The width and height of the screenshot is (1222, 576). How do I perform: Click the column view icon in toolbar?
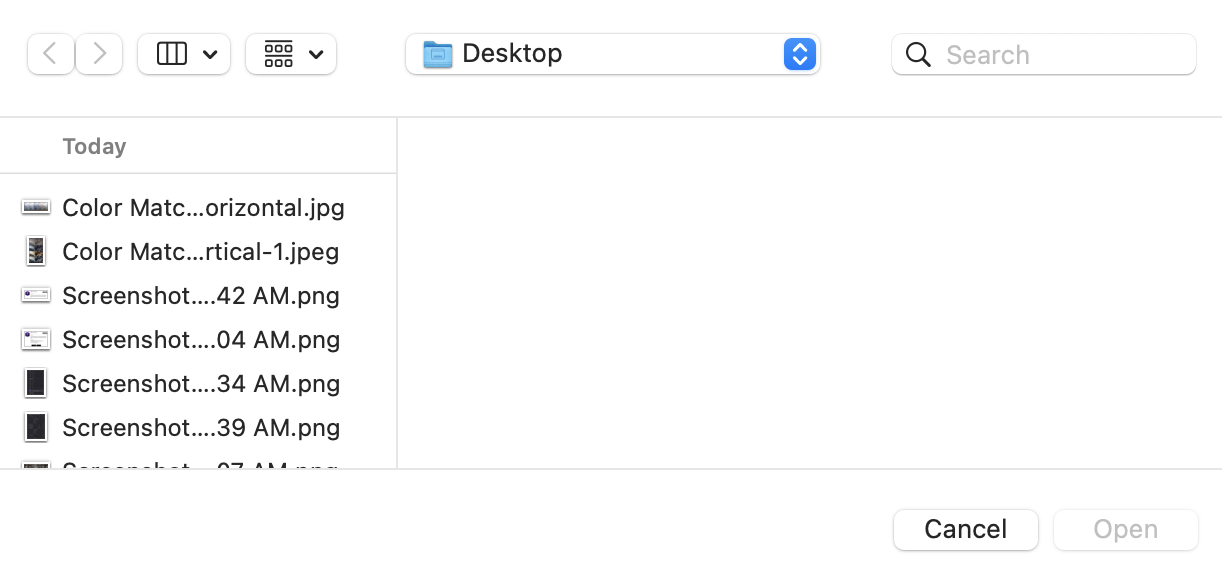click(172, 54)
